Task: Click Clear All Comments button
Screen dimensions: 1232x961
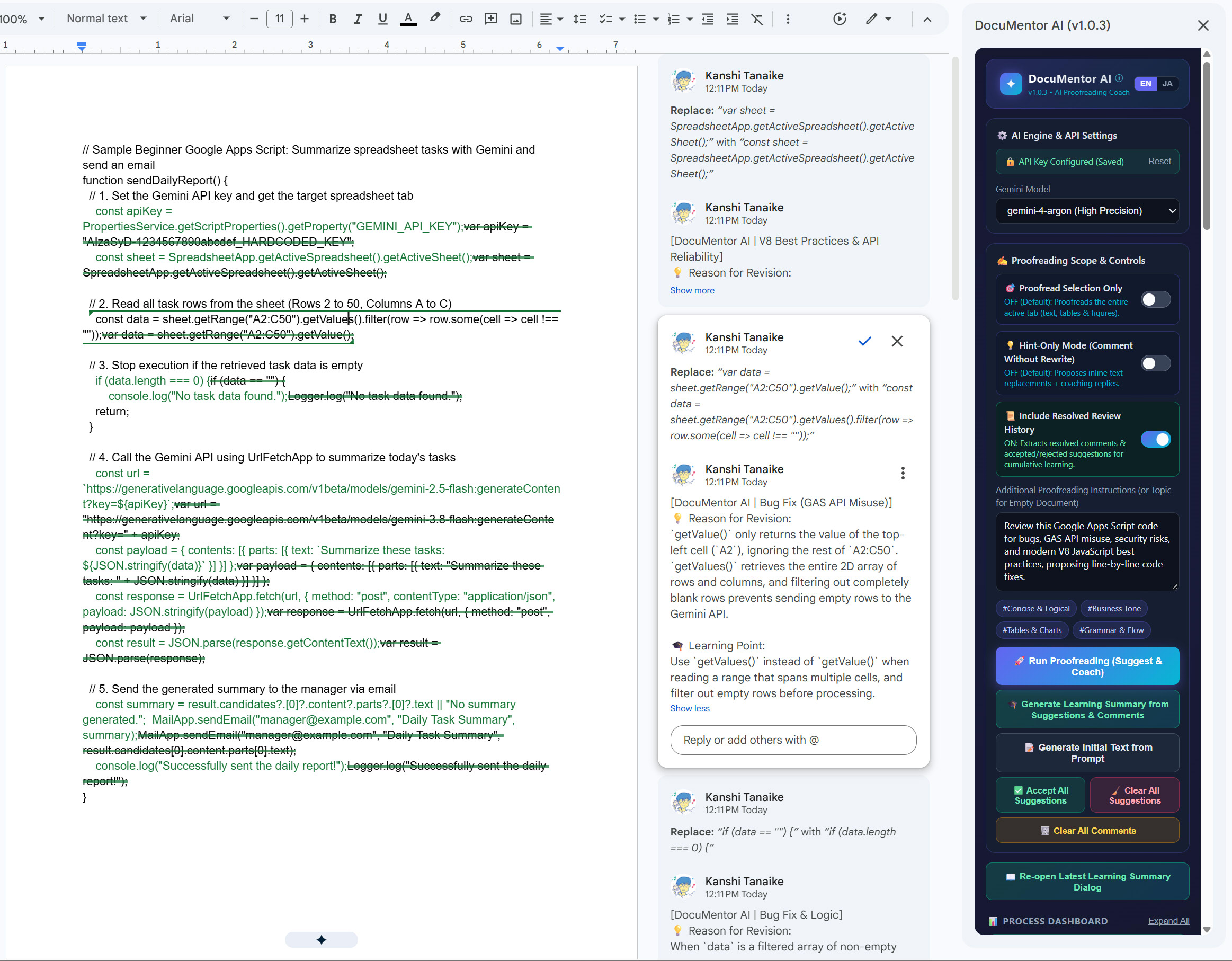Action: tap(1087, 830)
